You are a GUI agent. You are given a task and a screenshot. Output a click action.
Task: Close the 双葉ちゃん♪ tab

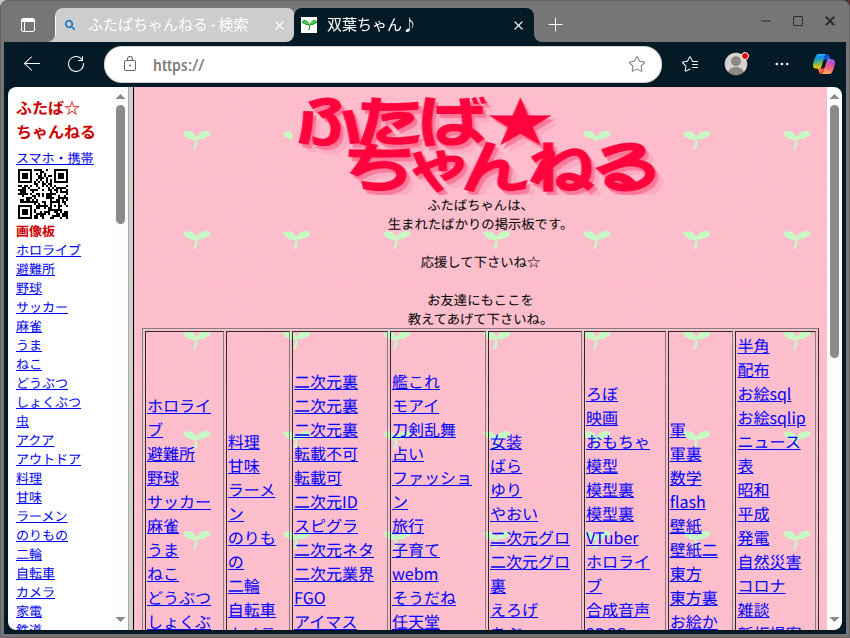pos(518,25)
